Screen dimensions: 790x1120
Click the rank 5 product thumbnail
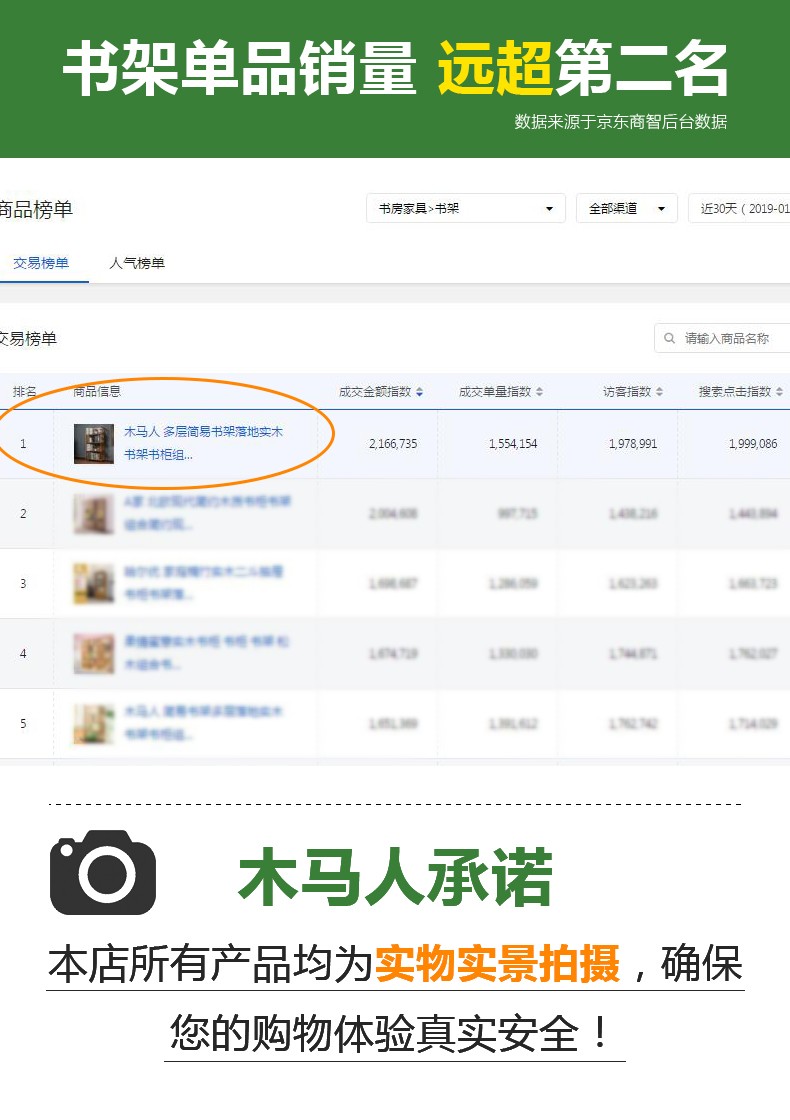click(94, 724)
